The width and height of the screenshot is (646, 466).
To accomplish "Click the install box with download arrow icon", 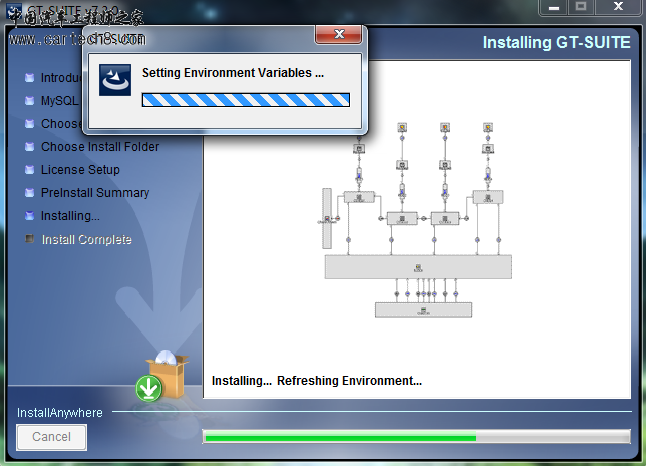I will click(x=162, y=376).
